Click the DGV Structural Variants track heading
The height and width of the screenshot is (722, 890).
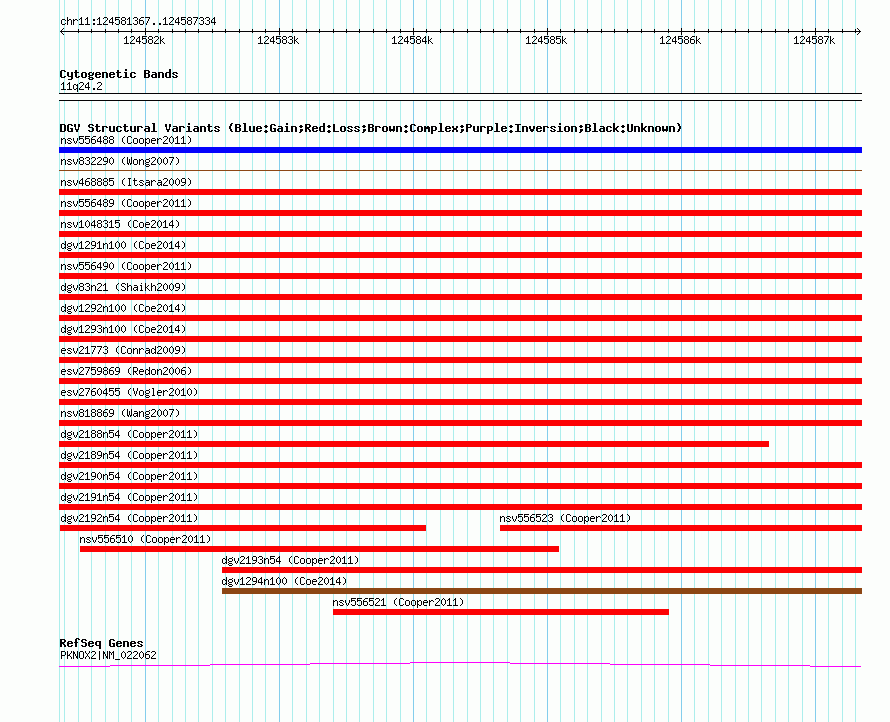coord(370,128)
